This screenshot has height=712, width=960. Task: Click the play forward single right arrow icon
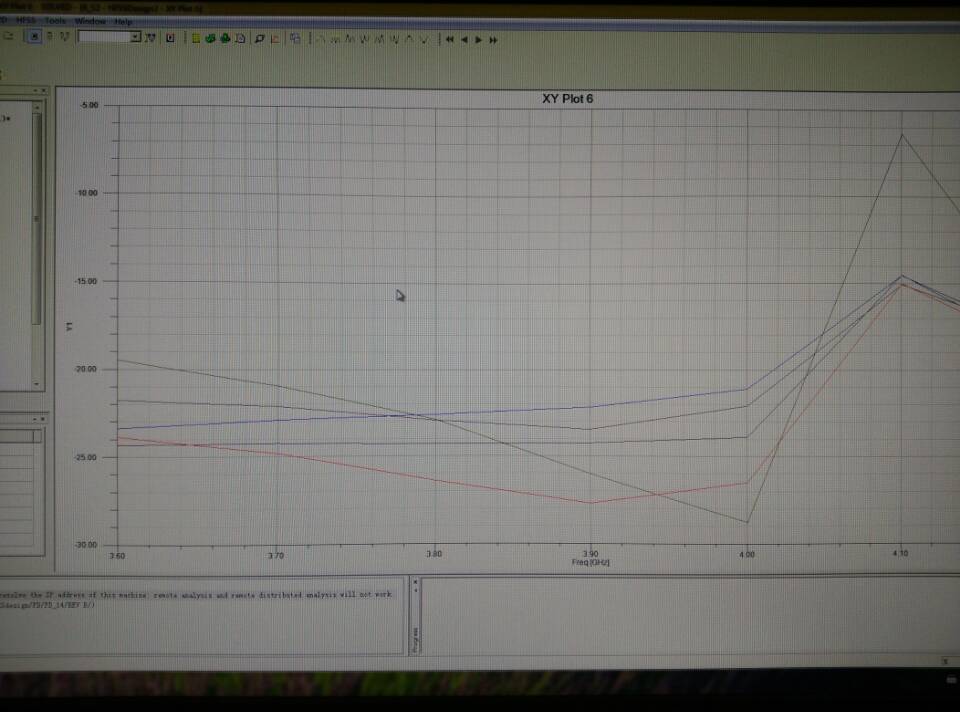click(479, 39)
